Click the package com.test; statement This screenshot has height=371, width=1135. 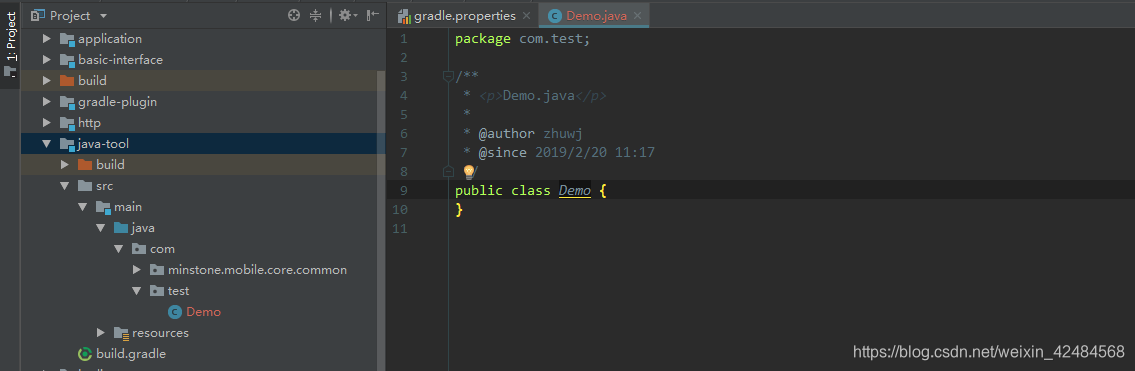(x=523, y=39)
